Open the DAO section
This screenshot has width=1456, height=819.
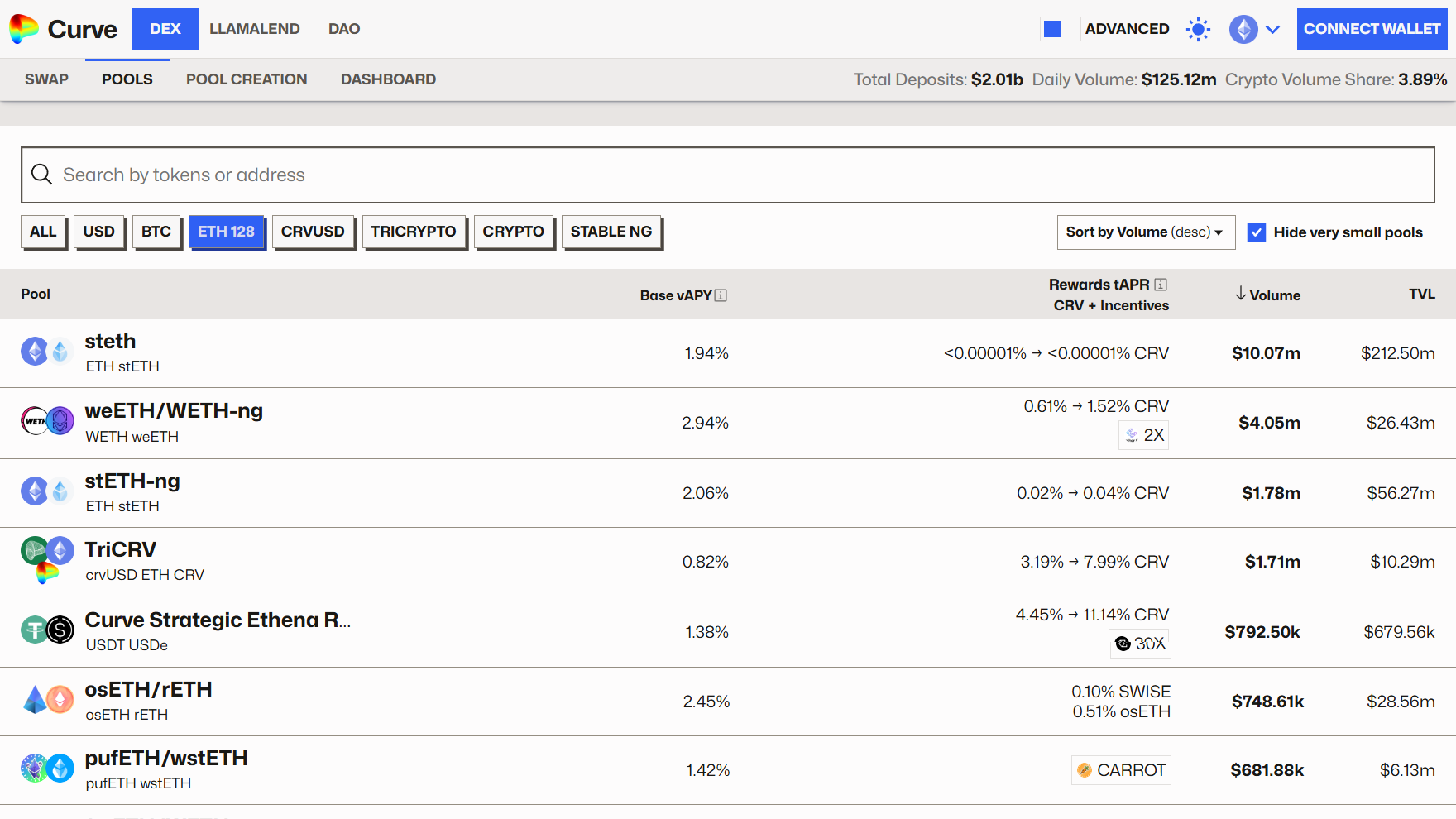click(x=344, y=29)
